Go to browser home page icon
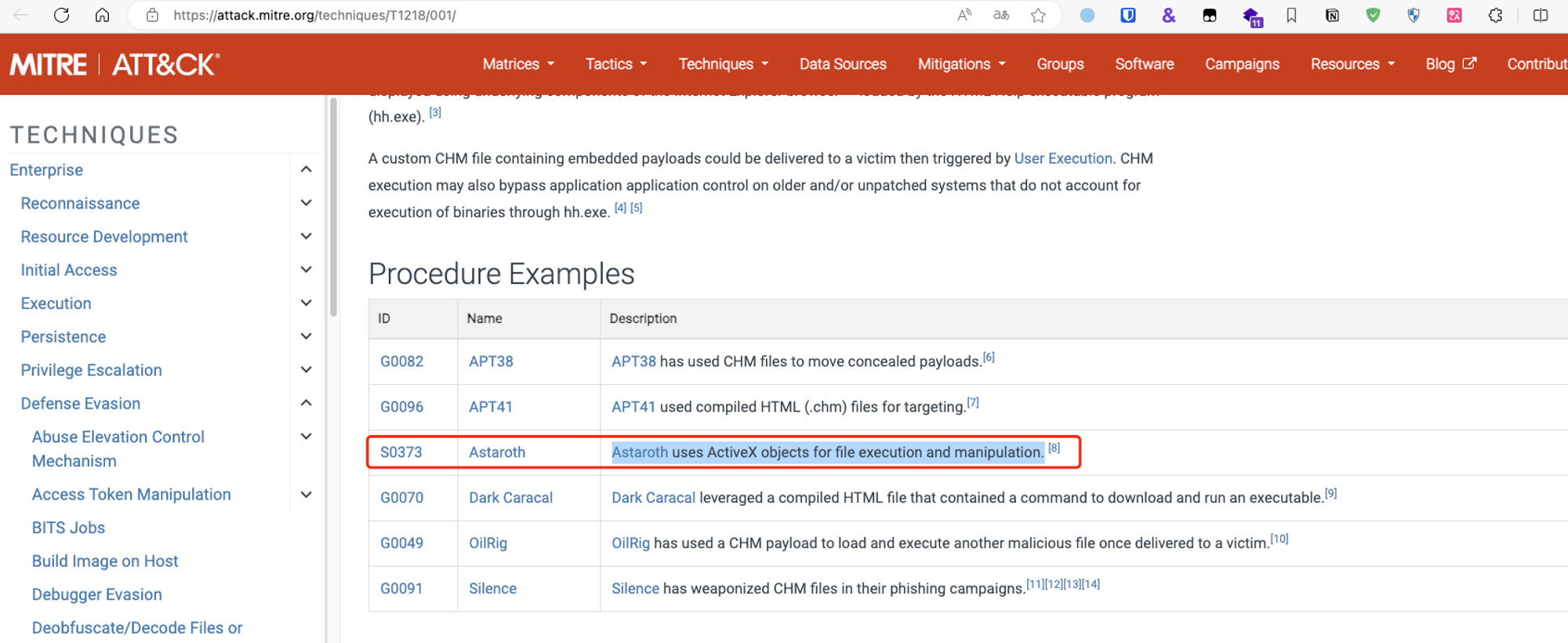This screenshot has height=643, width=1568. 102,15
